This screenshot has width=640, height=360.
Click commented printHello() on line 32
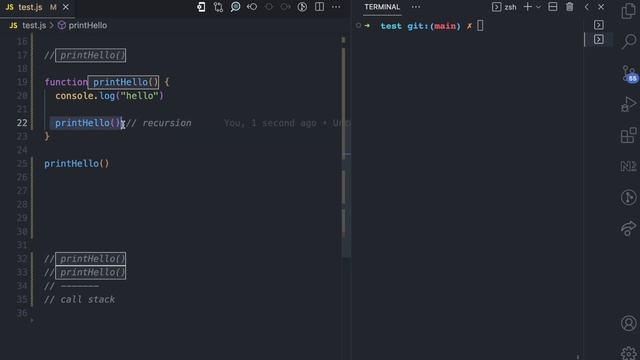point(91,259)
